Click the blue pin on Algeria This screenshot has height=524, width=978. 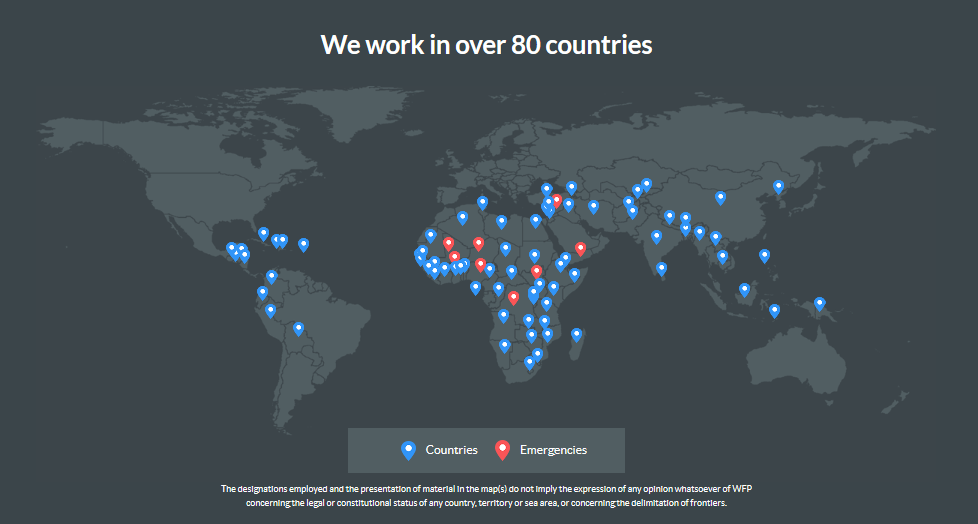point(462,218)
